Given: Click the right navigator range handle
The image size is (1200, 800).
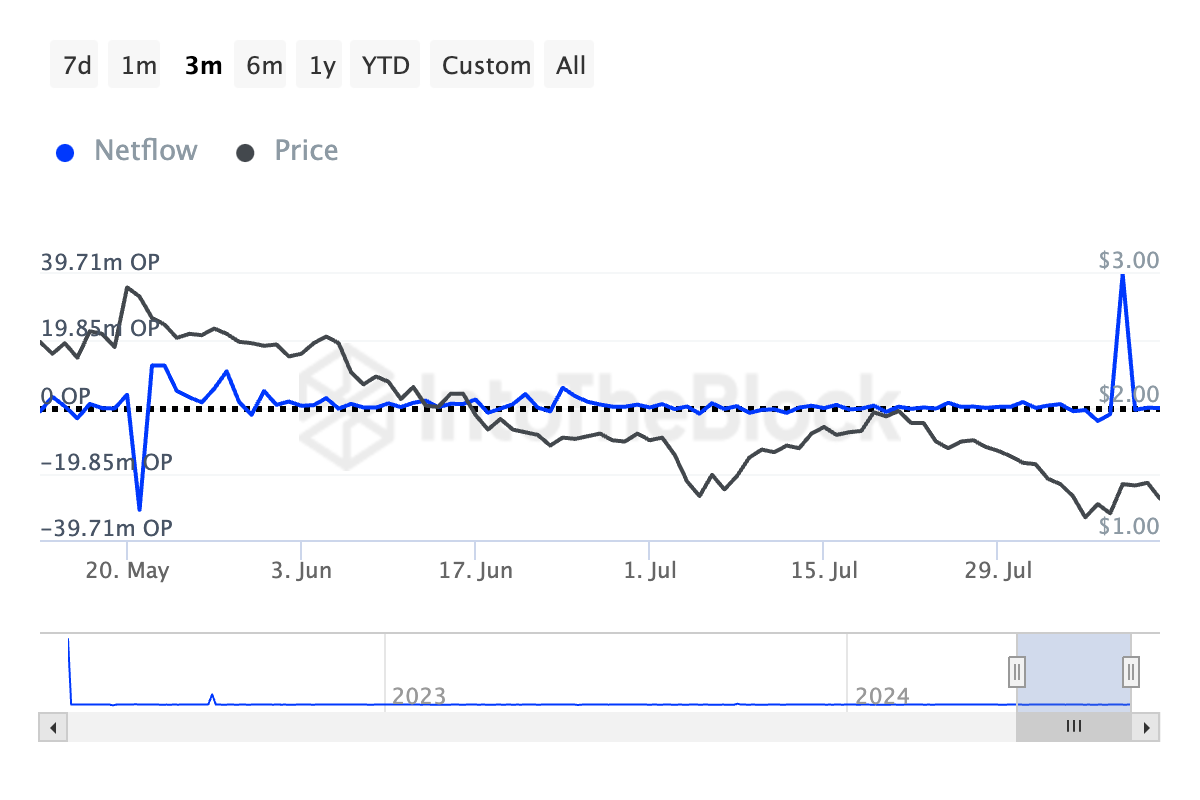Looking at the screenshot, I should click(1131, 671).
